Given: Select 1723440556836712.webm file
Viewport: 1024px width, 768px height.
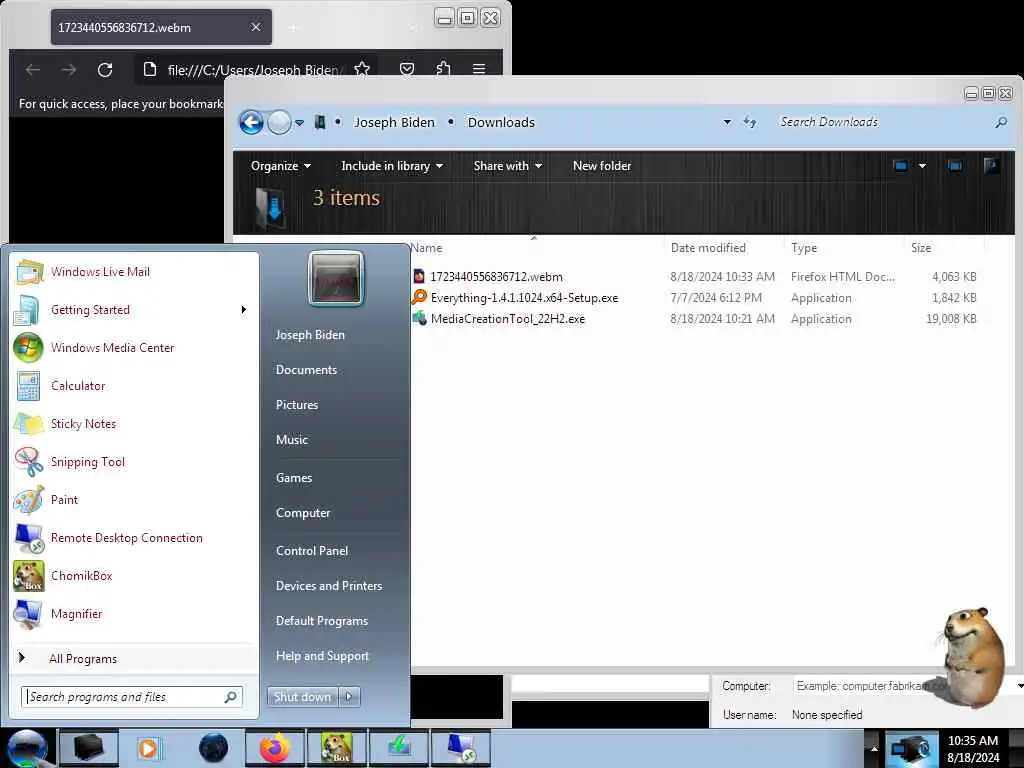Looking at the screenshot, I should pyautogui.click(x=496, y=277).
